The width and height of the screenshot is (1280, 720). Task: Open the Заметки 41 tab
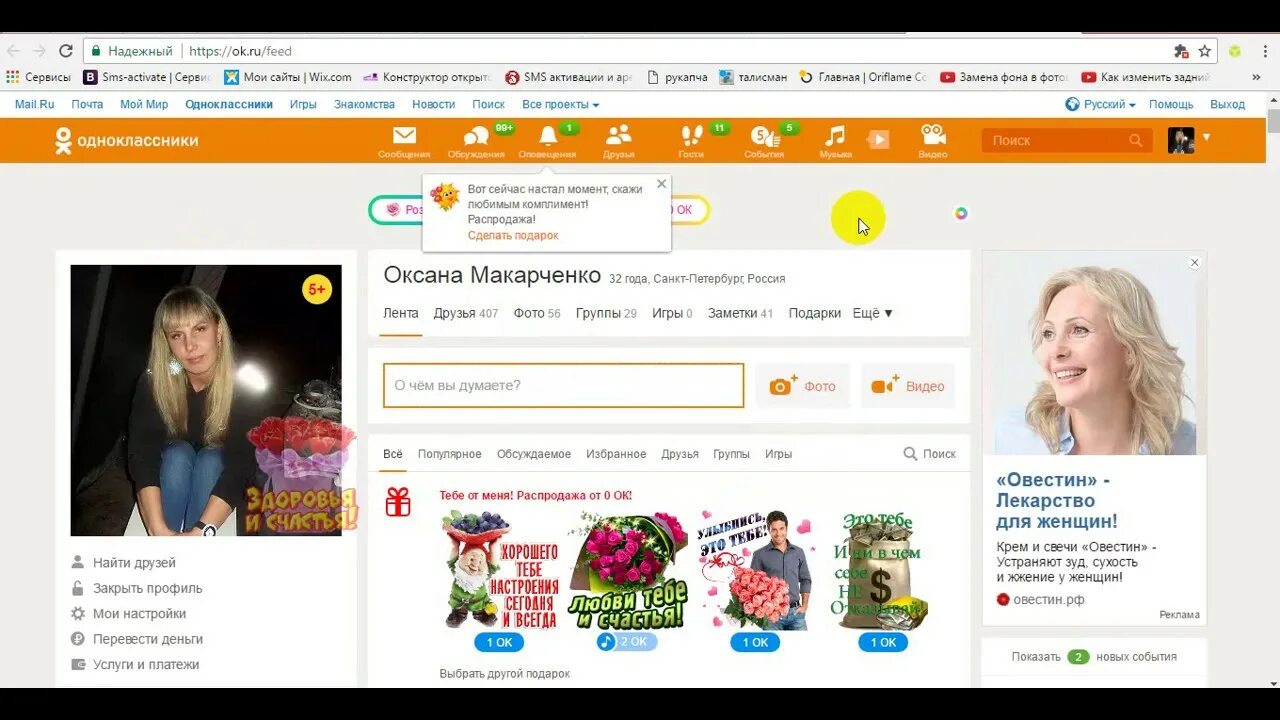click(x=741, y=313)
